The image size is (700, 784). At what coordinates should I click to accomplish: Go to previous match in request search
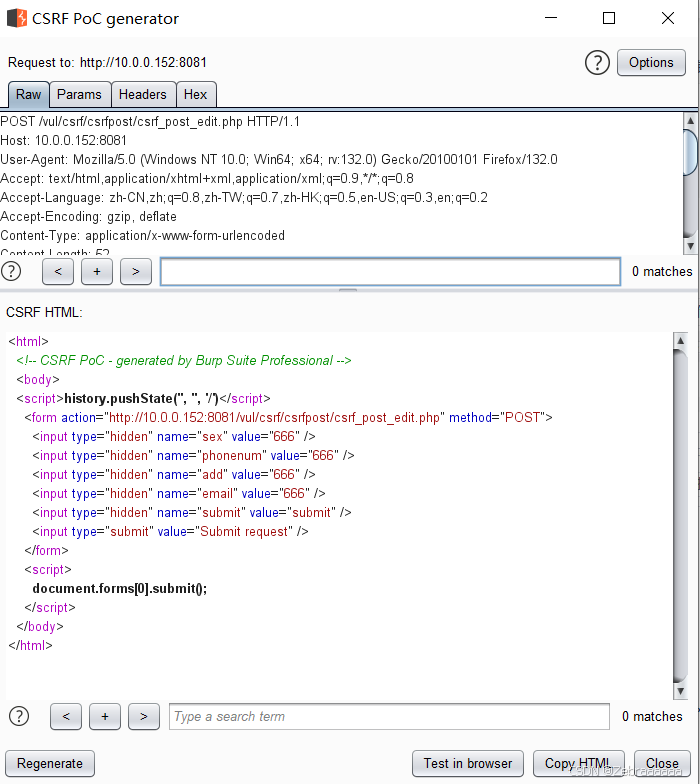click(58, 272)
